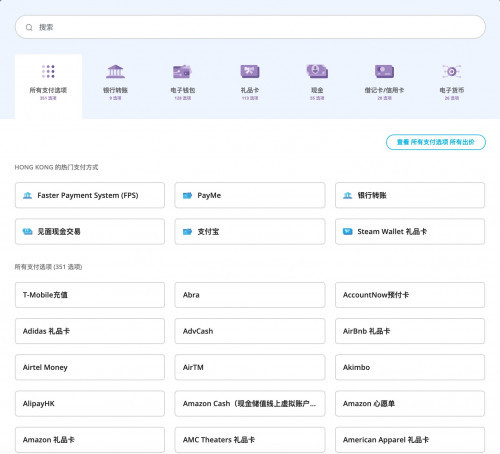Click the dotted grid icon for 所有支付选项
The width and height of the screenshot is (500, 454).
pos(48,71)
